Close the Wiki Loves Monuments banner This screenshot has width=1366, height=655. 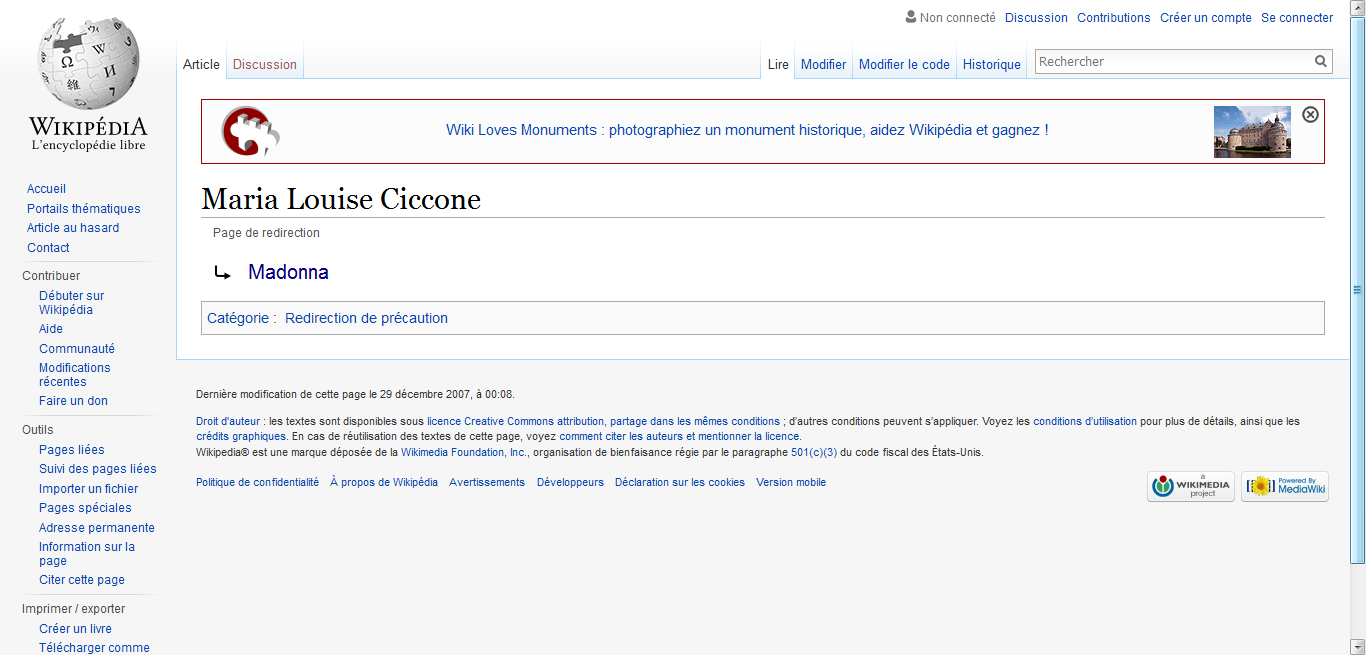[1310, 114]
